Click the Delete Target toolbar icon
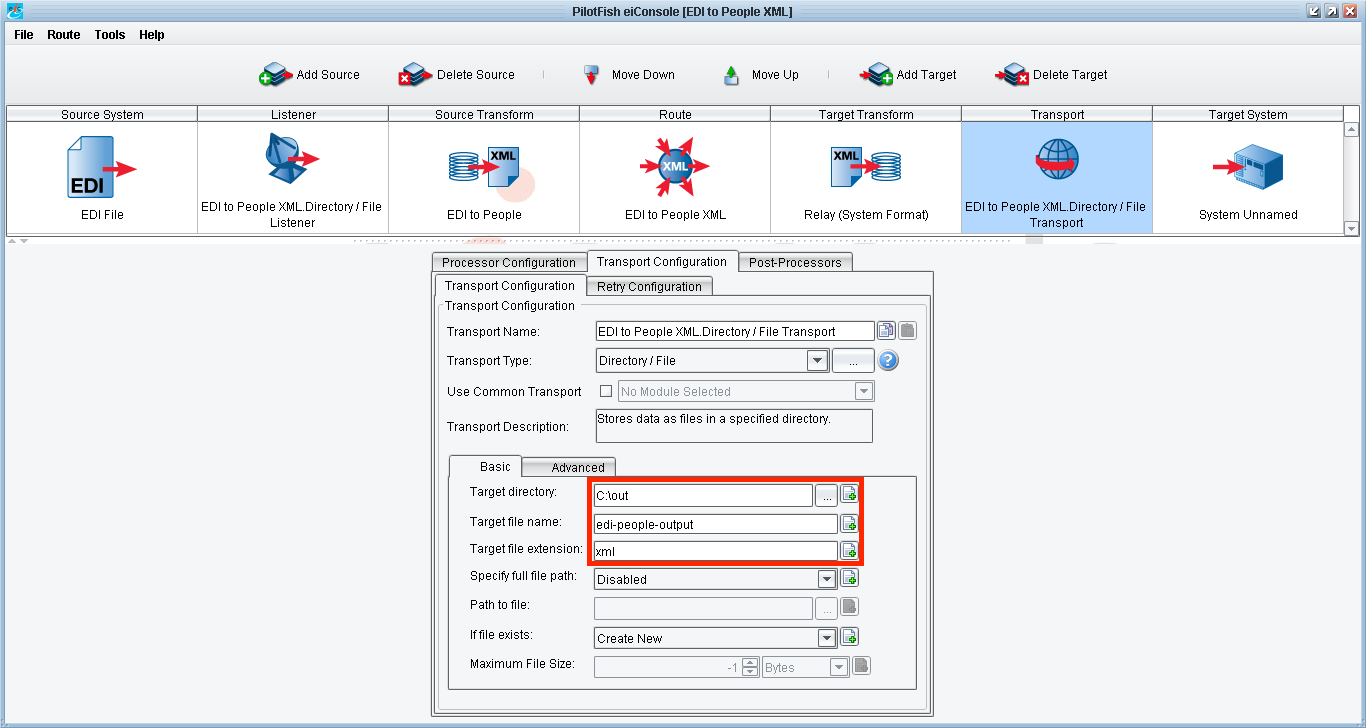1366x728 pixels. (1012, 75)
